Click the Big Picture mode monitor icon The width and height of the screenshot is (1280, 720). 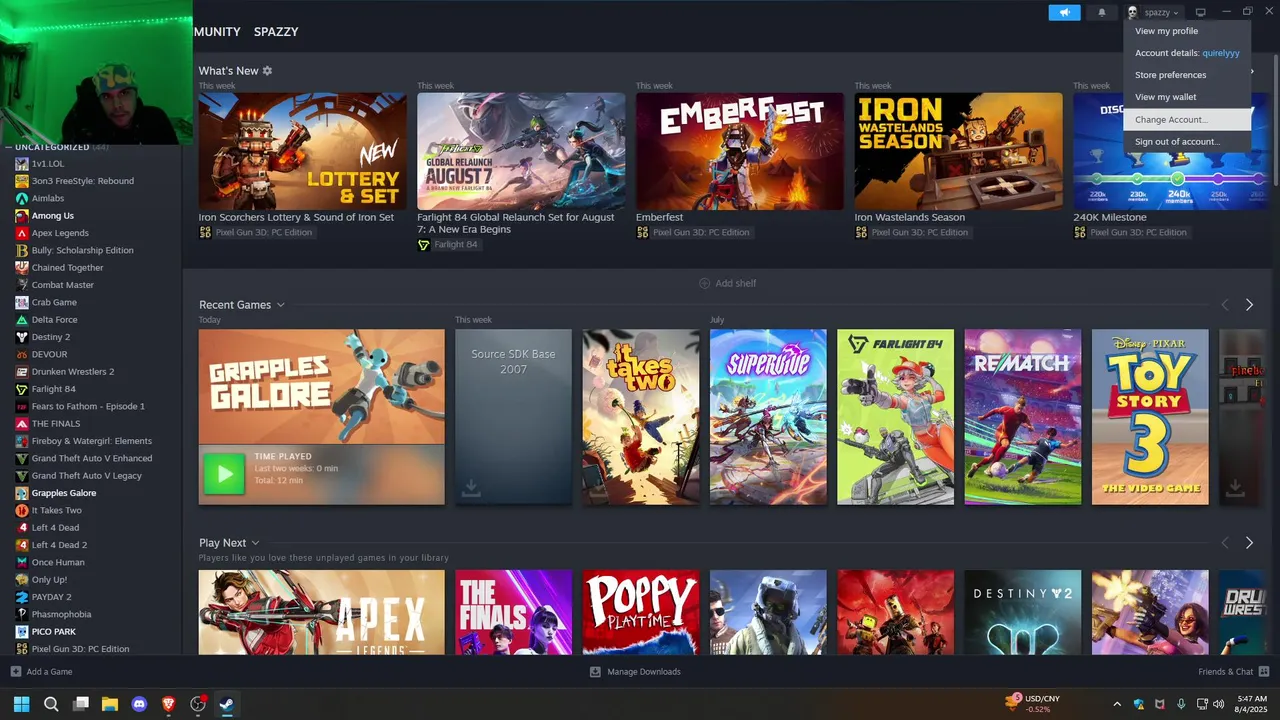point(1201,12)
